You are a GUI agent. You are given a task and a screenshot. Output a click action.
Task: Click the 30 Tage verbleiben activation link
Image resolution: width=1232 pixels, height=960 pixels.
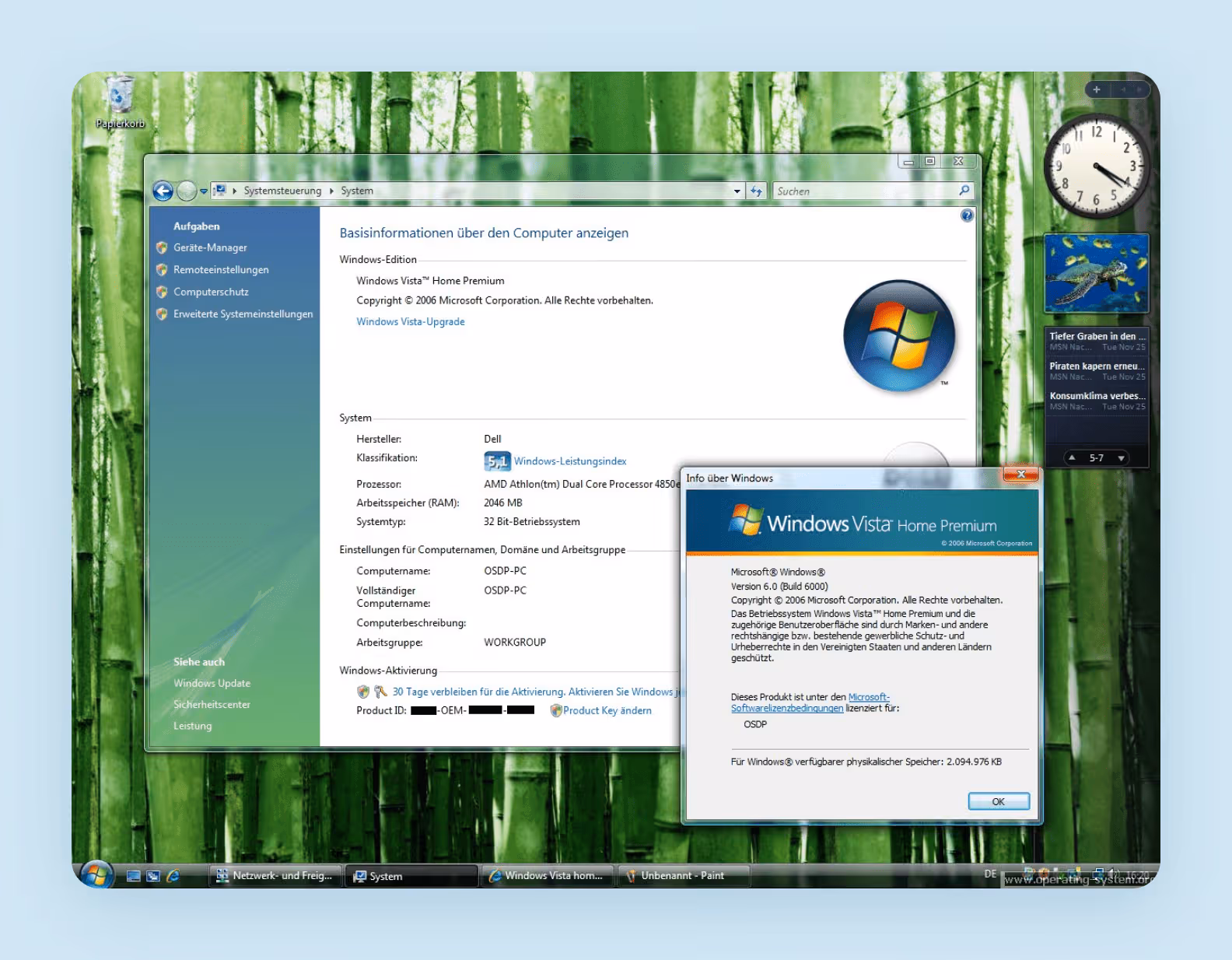tap(536, 692)
